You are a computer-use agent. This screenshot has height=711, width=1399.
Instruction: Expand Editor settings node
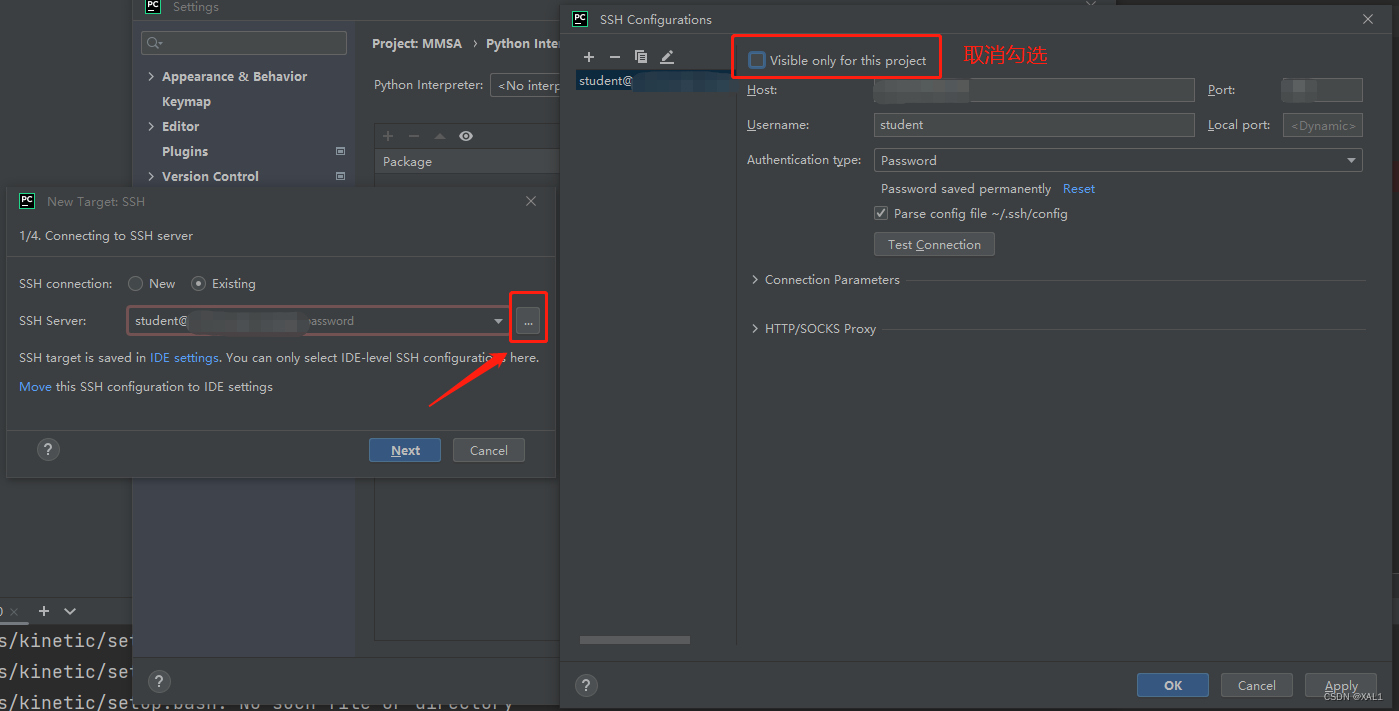tap(151, 127)
